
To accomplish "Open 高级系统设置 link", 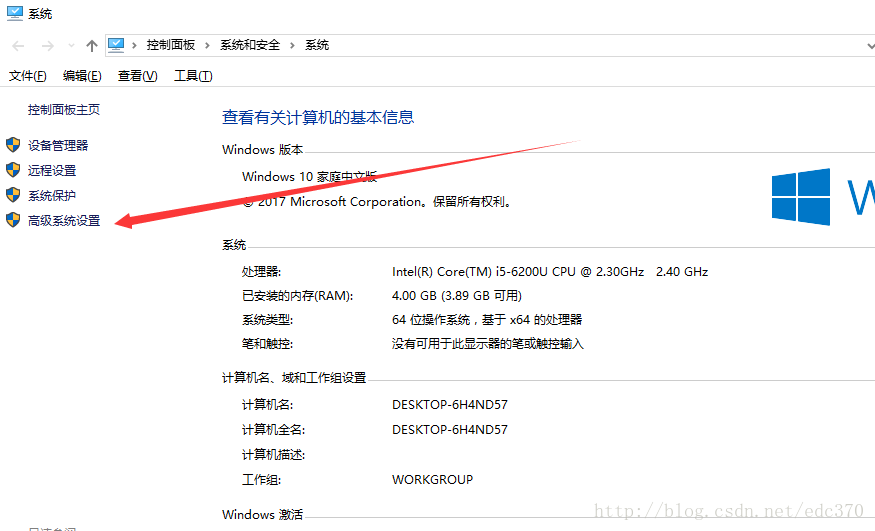I will pos(64,221).
